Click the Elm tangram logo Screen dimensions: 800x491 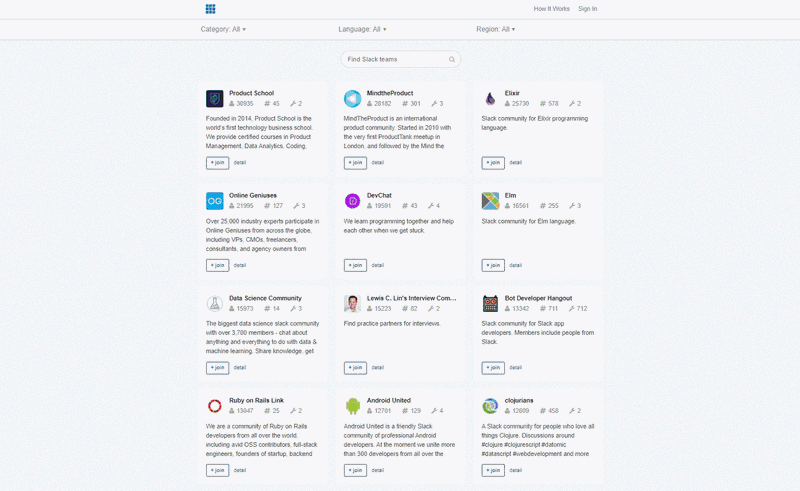[490, 201]
